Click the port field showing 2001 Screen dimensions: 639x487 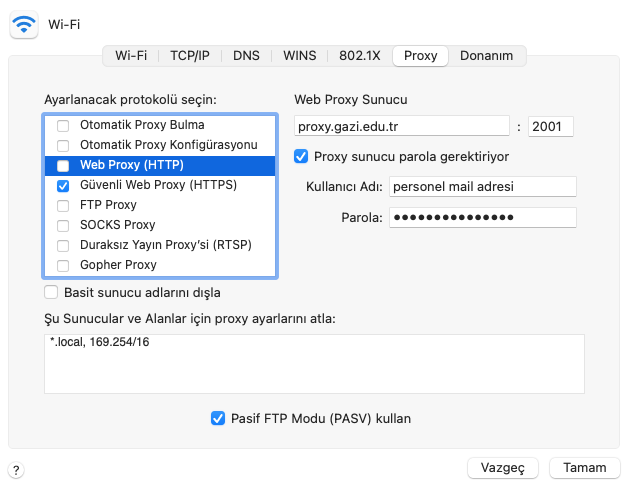coord(551,126)
